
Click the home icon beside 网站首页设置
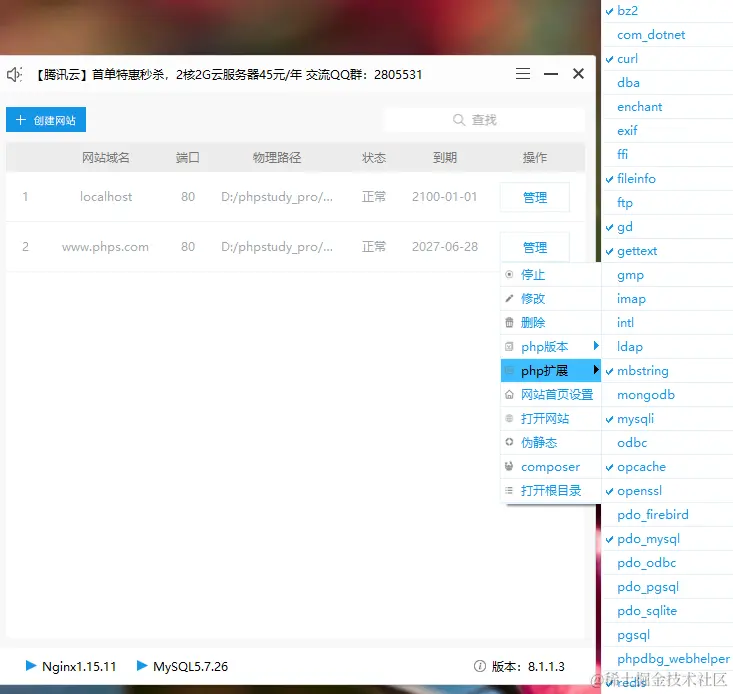coord(509,394)
